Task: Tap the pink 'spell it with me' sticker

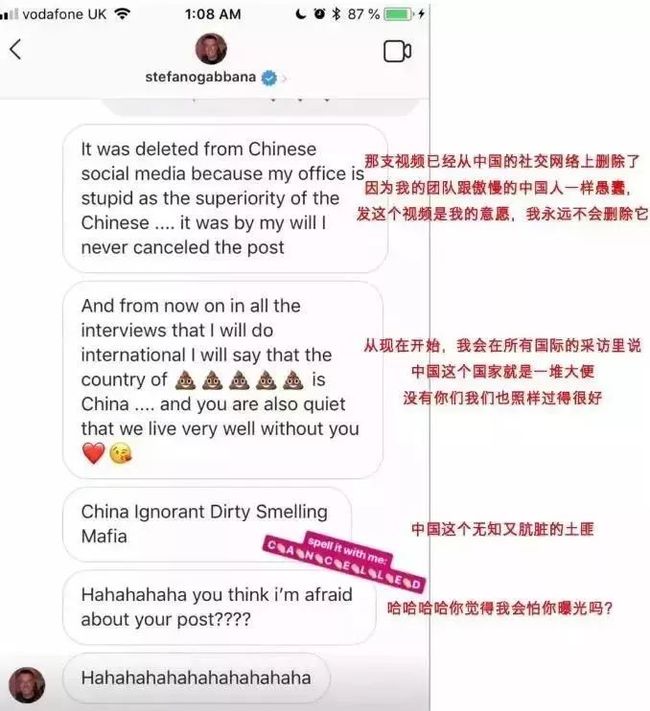Action: 343,562
